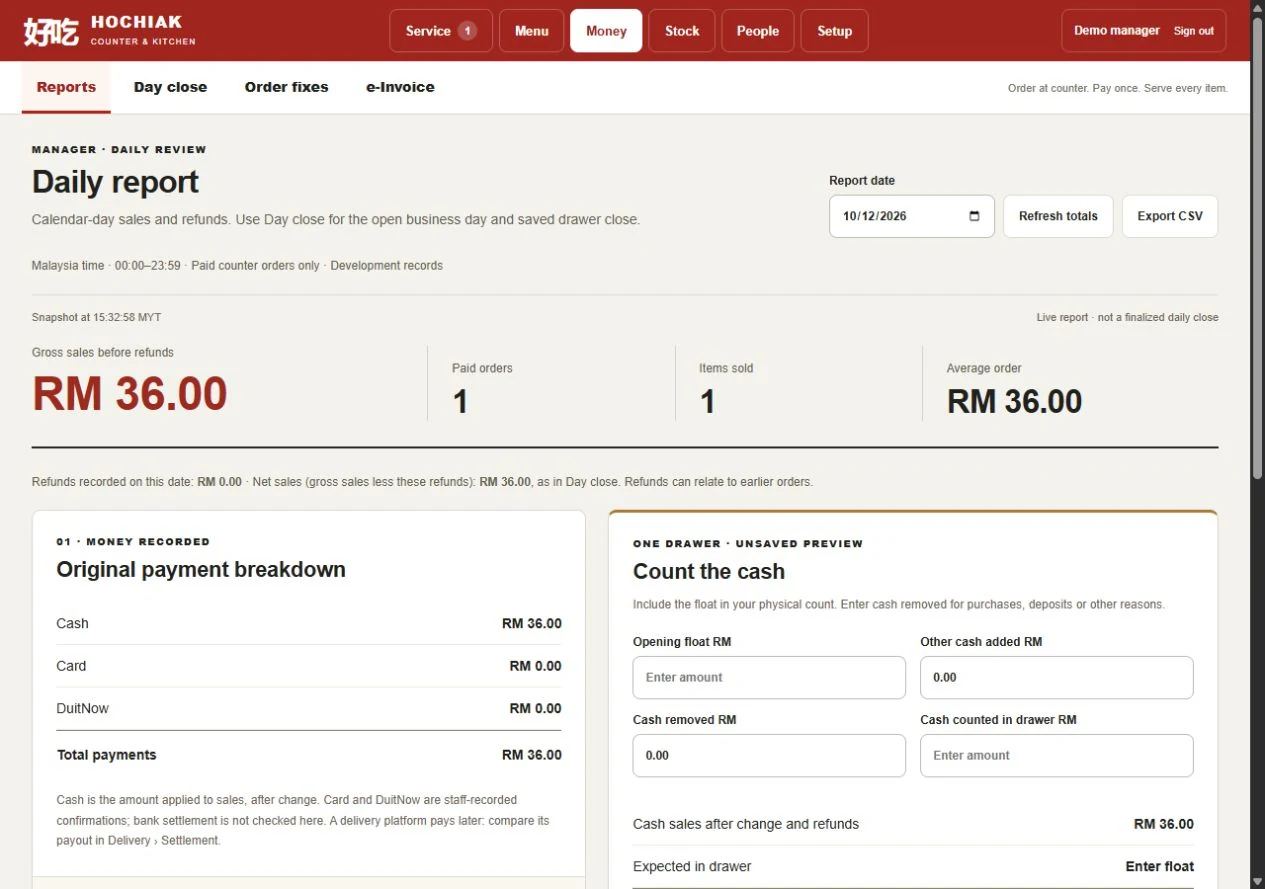Switch to the Day close sub-tab
Image resolution: width=1265 pixels, height=889 pixels.
[x=170, y=87]
